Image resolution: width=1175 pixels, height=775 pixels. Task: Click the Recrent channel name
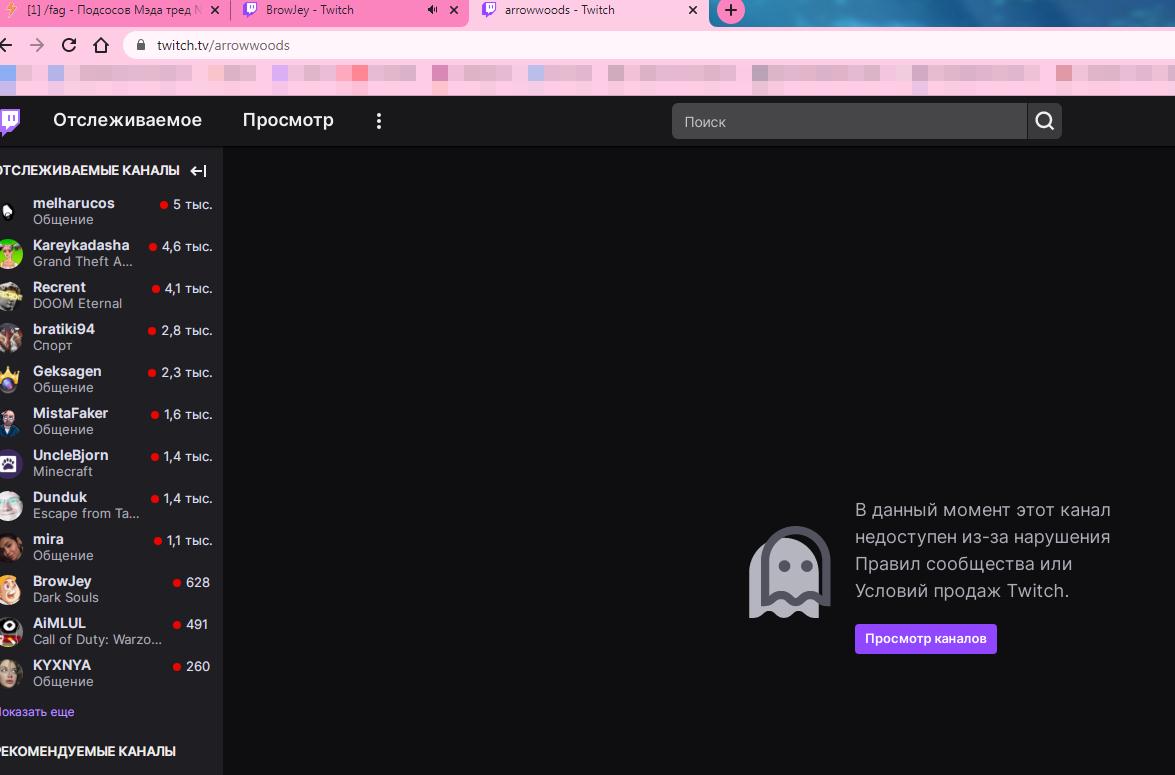[59, 287]
